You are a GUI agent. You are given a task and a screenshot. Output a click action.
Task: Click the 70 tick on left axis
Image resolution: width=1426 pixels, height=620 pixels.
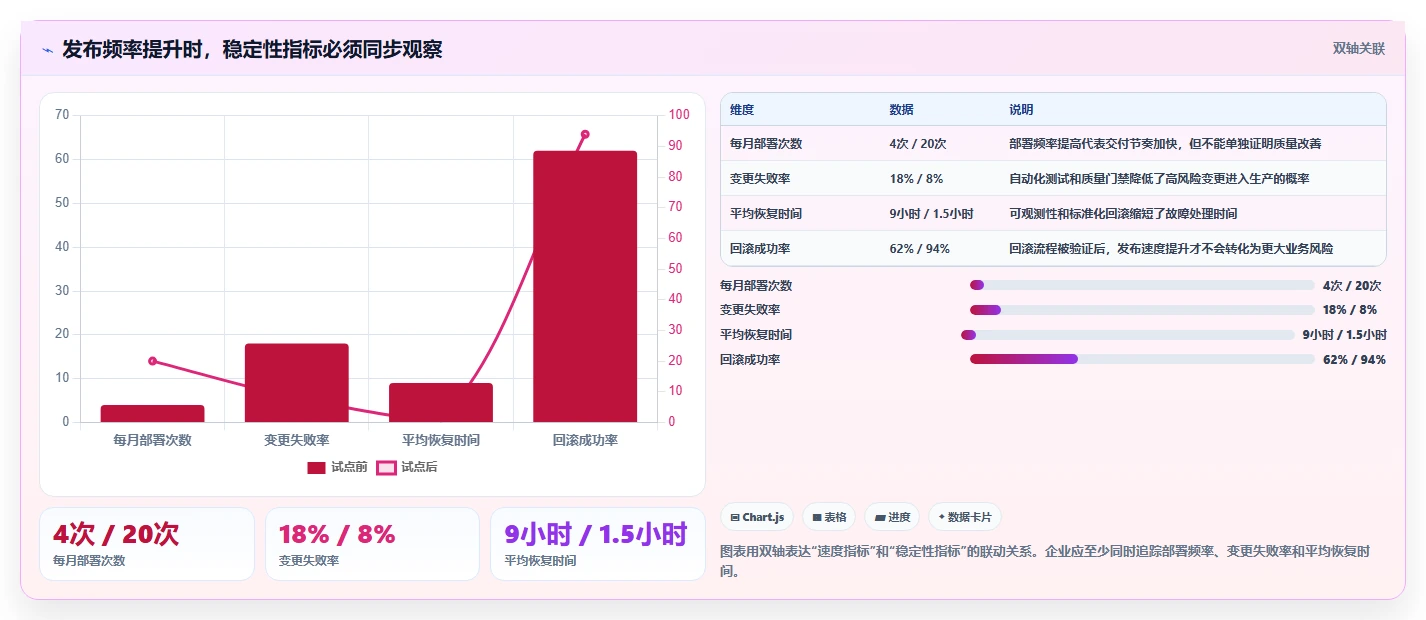[62, 115]
